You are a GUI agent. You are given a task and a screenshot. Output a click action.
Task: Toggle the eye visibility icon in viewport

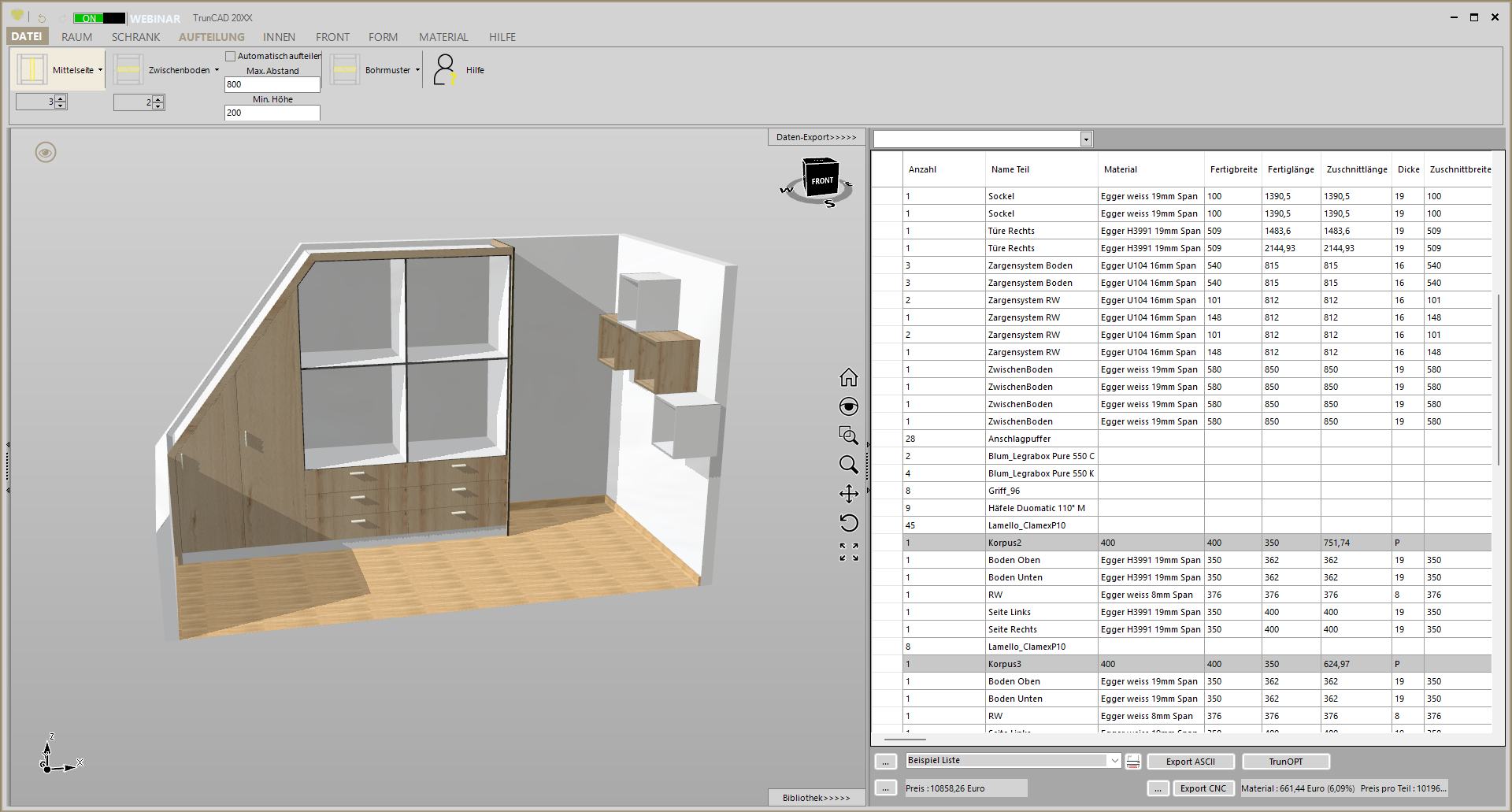coord(46,152)
